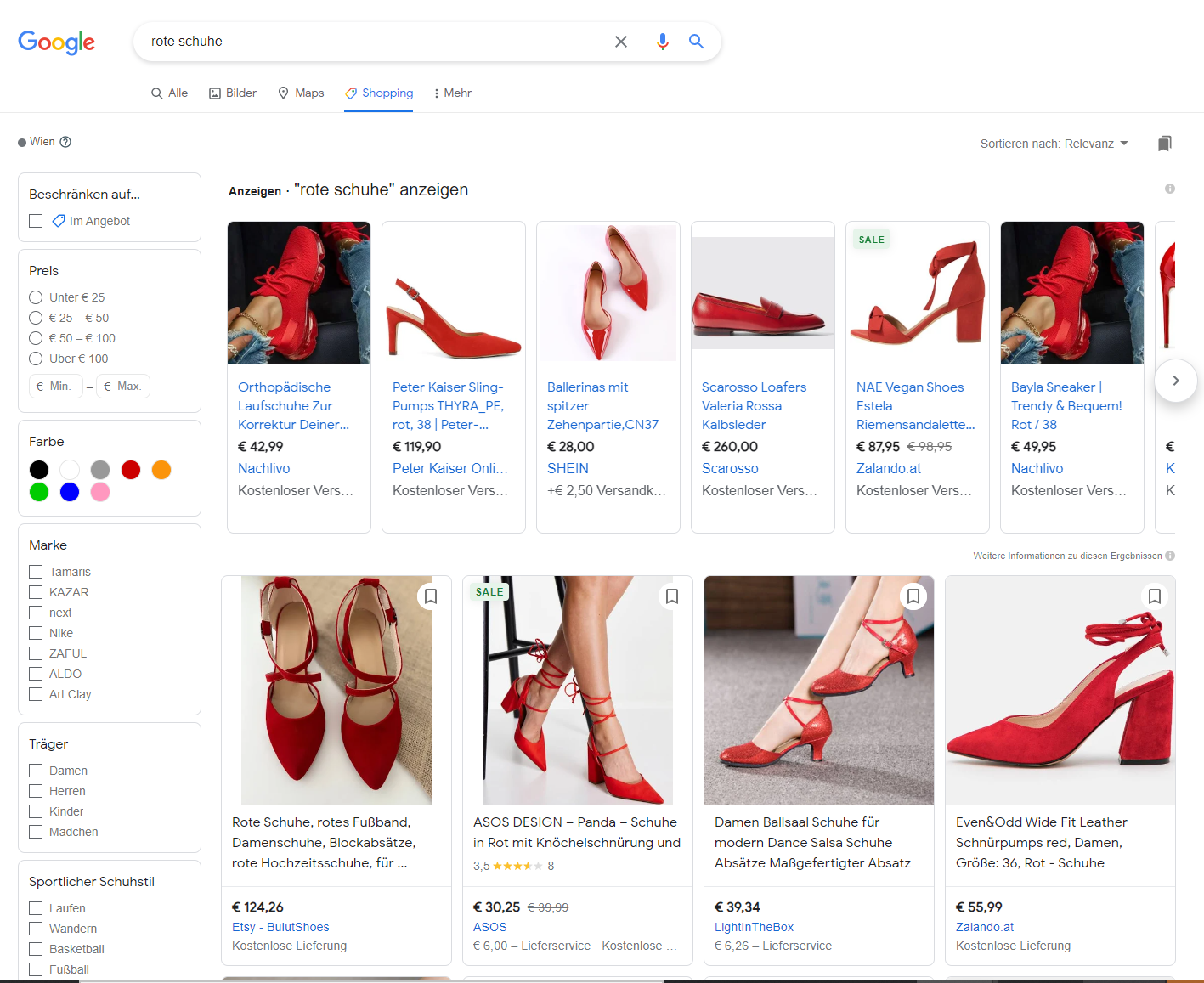The image size is (1204, 983).
Task: Filter by the white color swatch
Action: click(x=70, y=470)
